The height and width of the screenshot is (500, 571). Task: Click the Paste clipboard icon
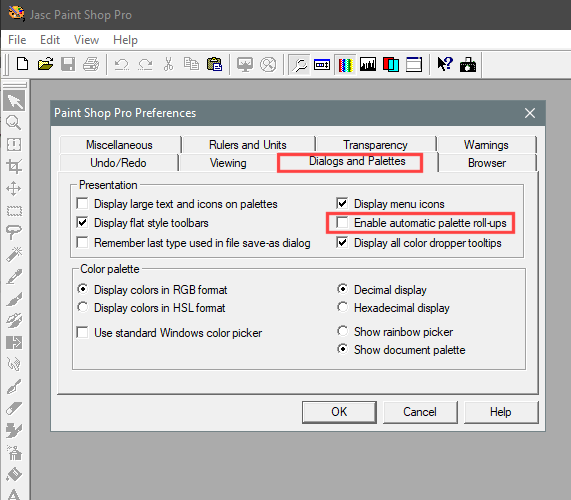[x=214, y=64]
